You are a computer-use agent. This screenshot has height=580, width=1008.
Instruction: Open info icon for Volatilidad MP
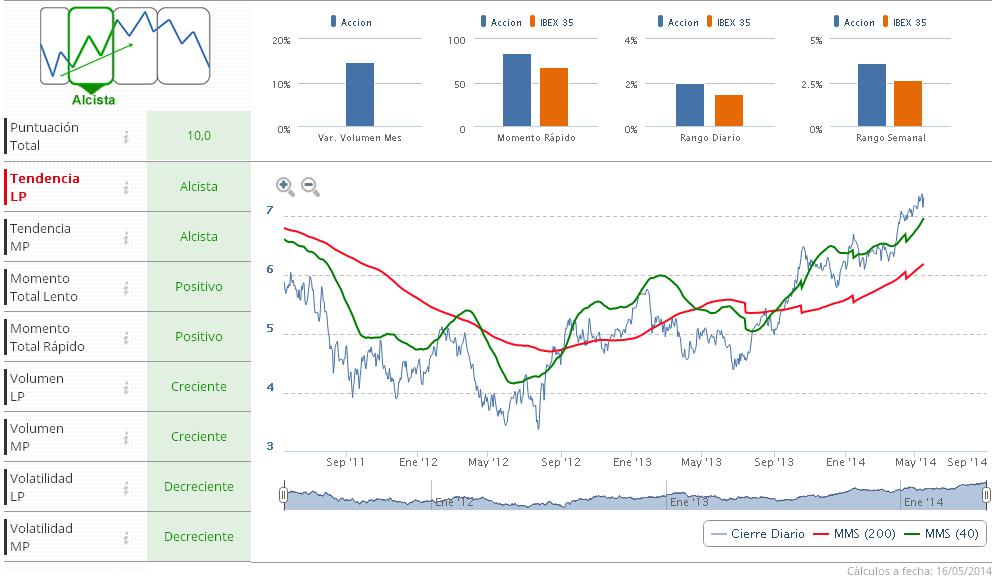coord(126,538)
